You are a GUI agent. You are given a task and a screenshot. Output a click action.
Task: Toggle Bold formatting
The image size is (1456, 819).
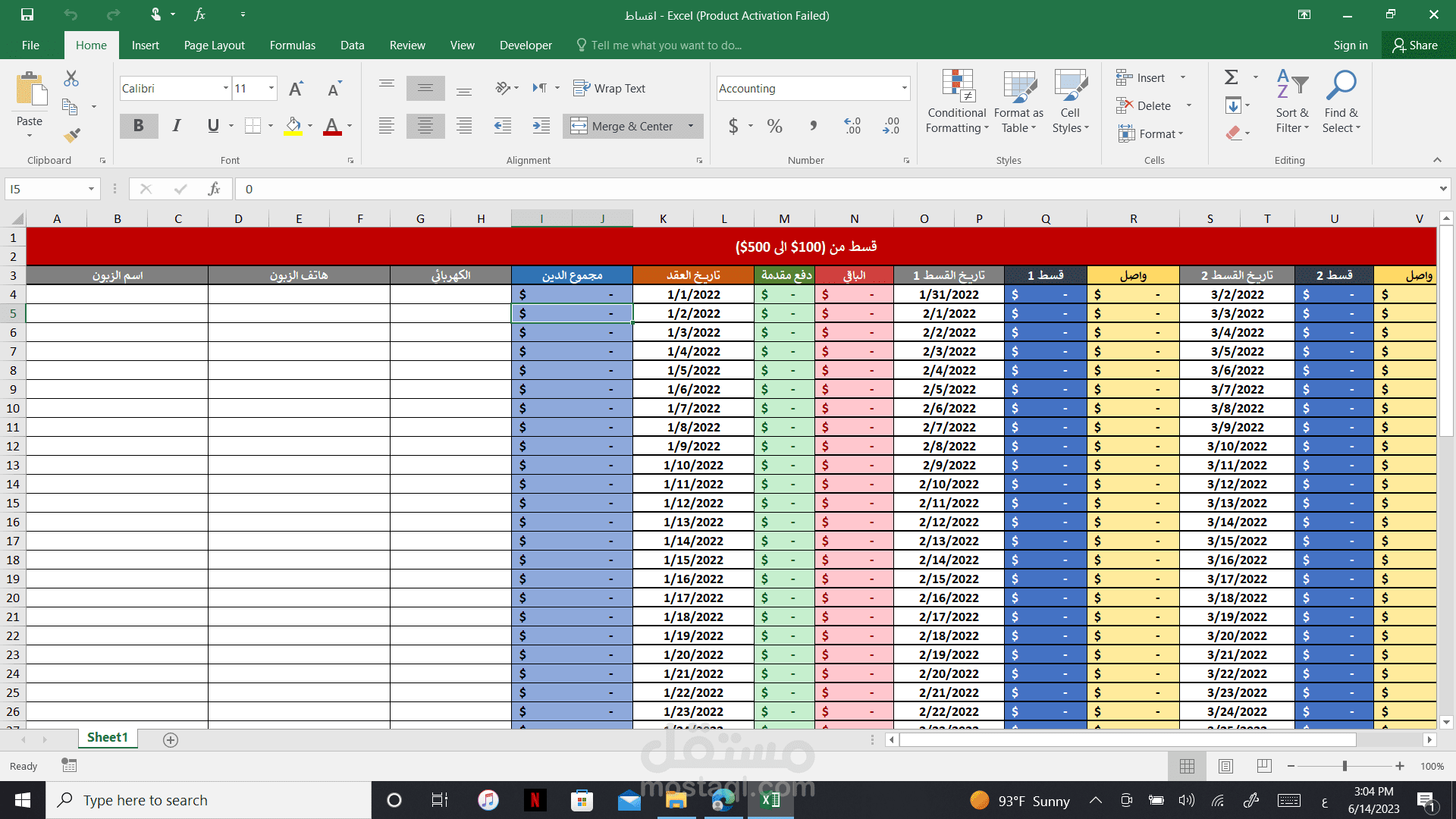pos(139,126)
